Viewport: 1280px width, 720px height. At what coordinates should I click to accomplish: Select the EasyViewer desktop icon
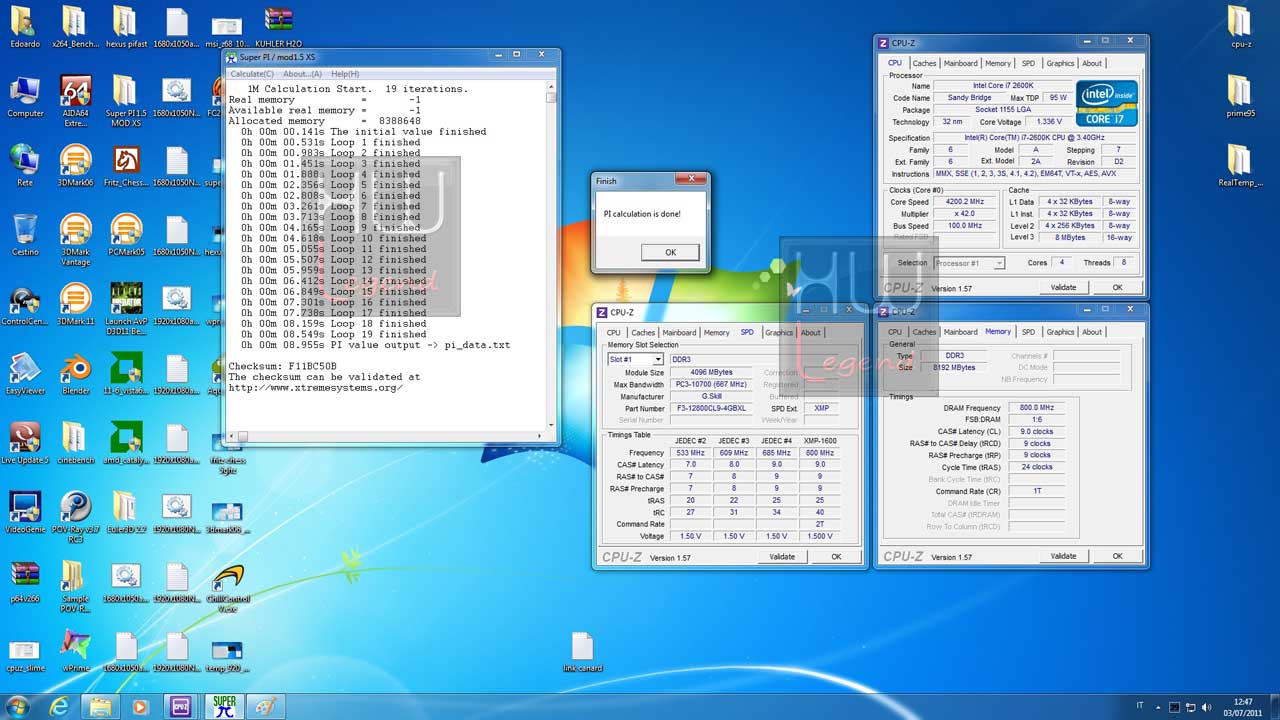(x=24, y=375)
